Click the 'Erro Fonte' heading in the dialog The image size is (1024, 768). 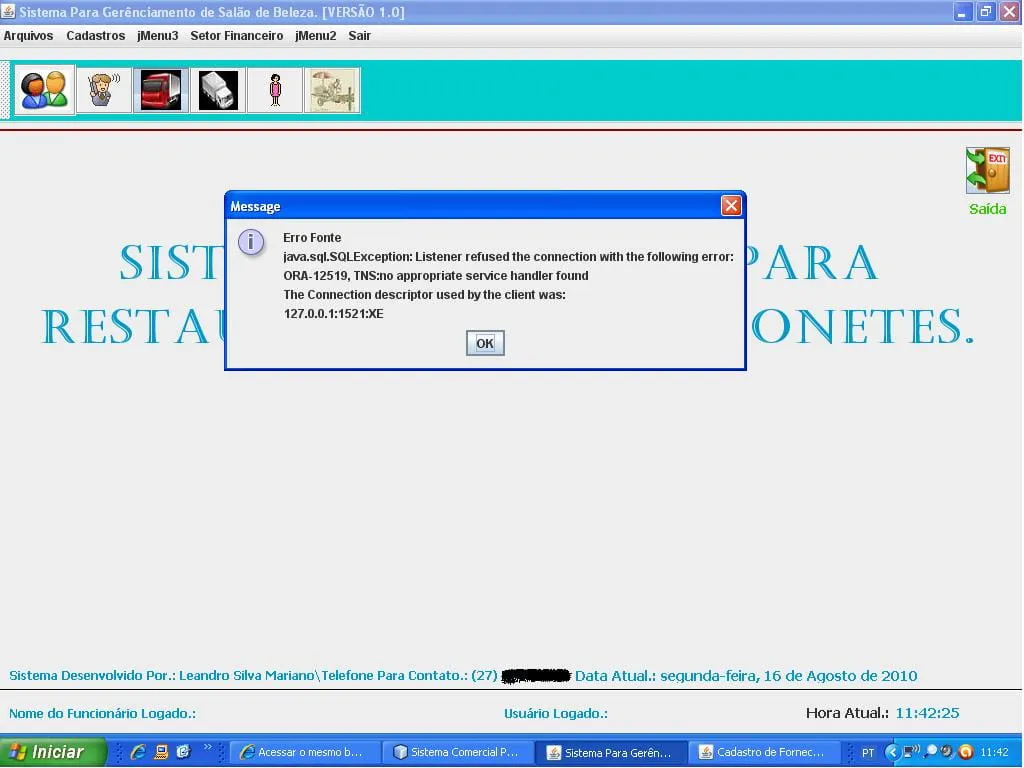pyautogui.click(x=312, y=238)
